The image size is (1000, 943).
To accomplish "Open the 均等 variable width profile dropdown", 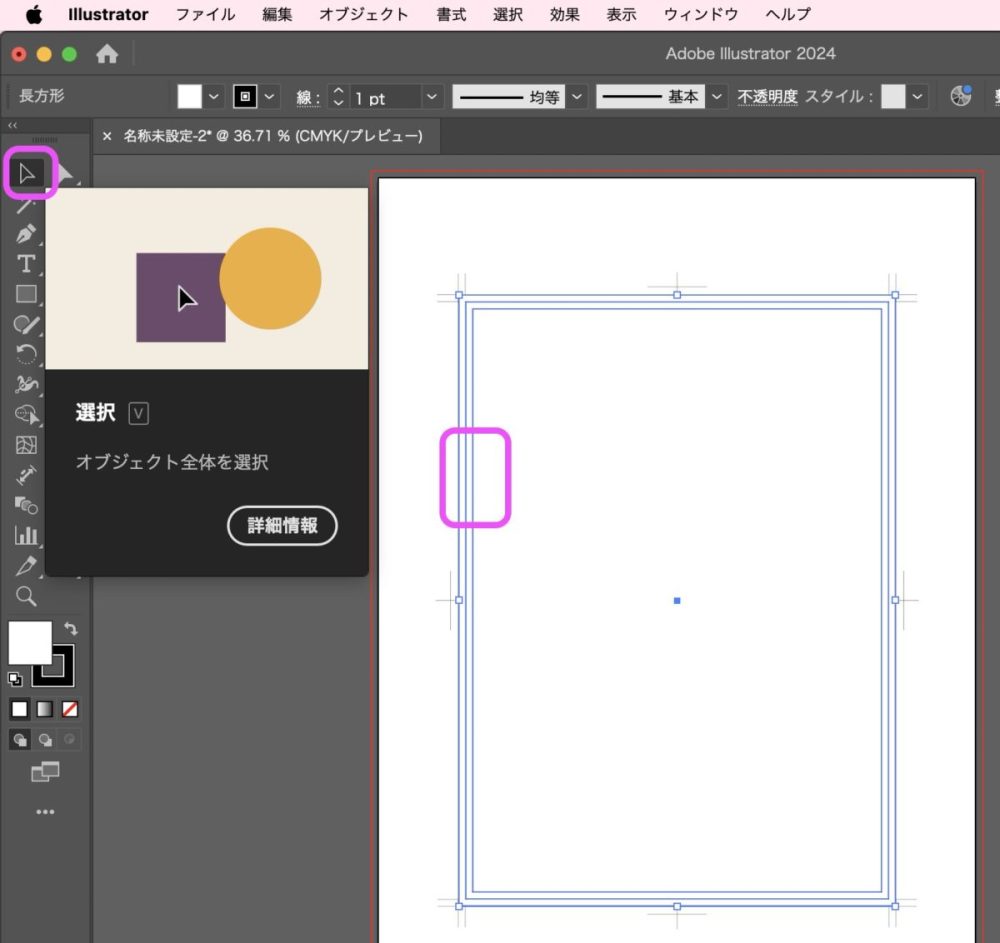I will (577, 97).
